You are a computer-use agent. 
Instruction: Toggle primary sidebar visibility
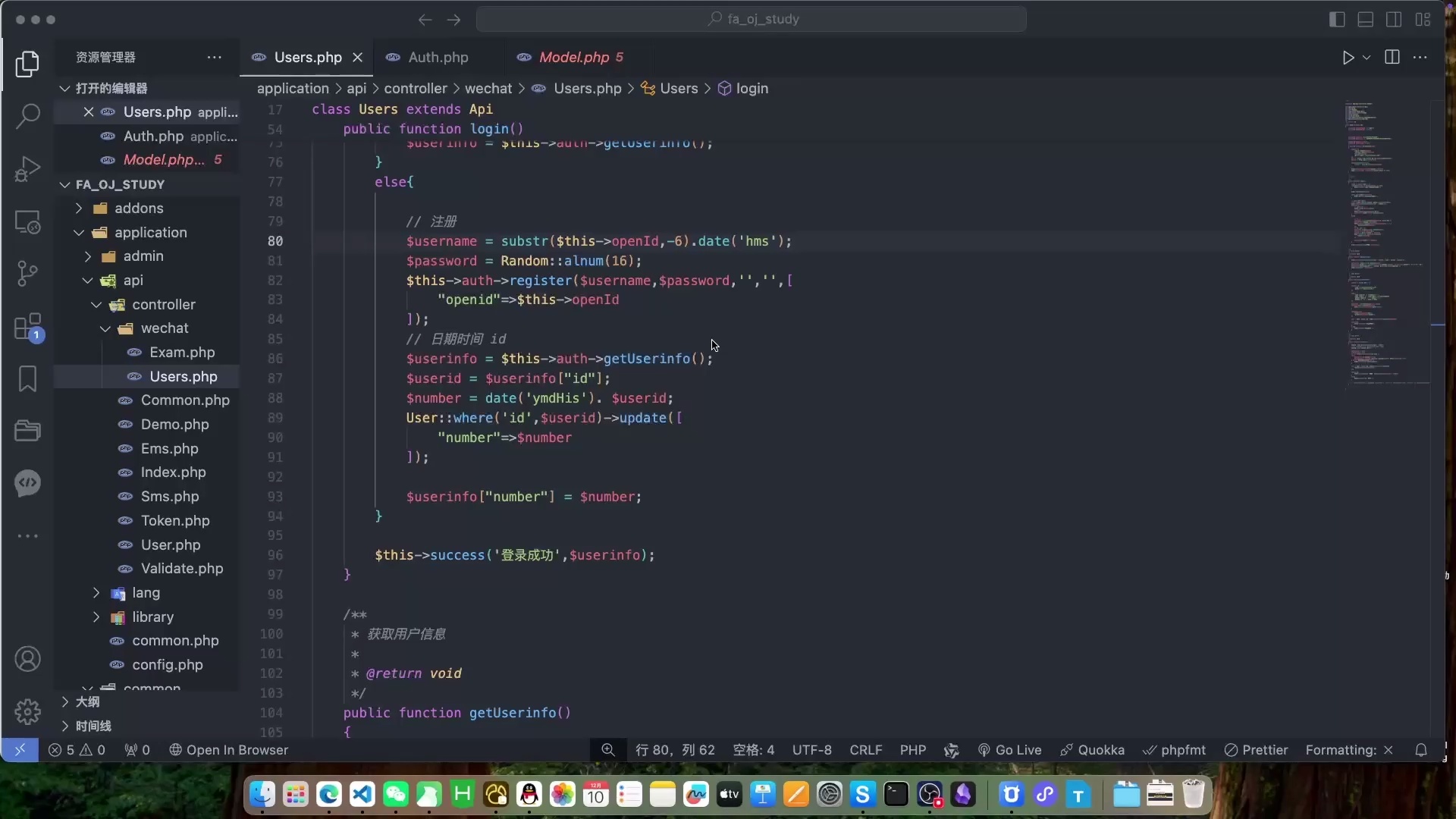pyautogui.click(x=1337, y=20)
